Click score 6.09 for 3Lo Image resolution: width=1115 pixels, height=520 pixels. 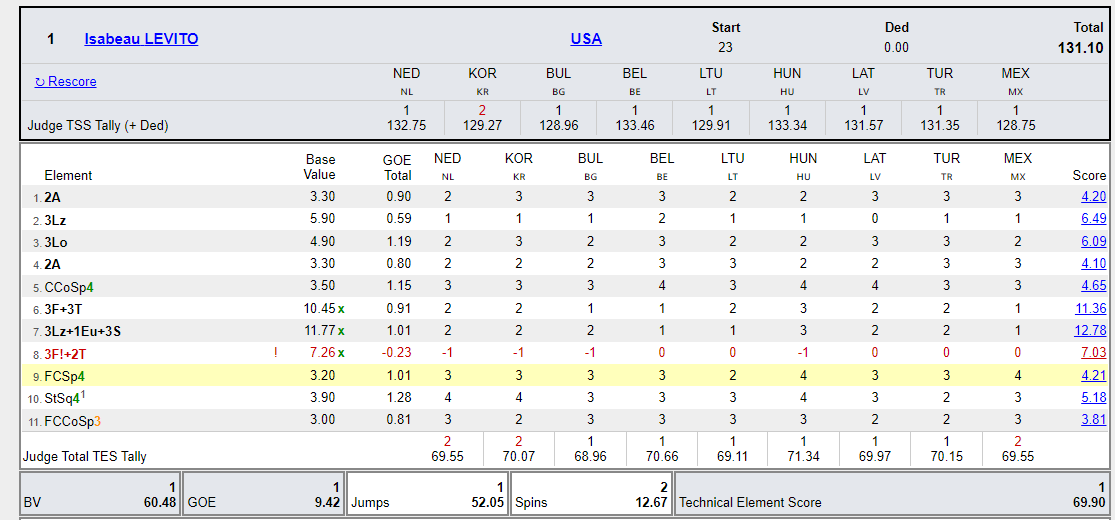click(1091, 242)
